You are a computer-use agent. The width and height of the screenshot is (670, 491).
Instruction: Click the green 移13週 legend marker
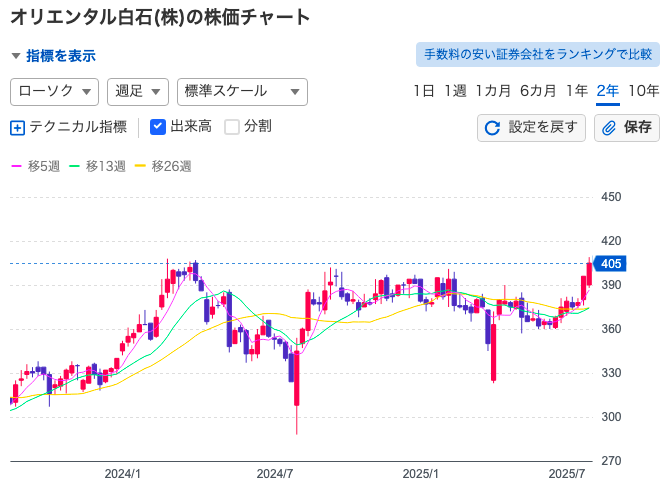pyautogui.click(x=75, y=166)
